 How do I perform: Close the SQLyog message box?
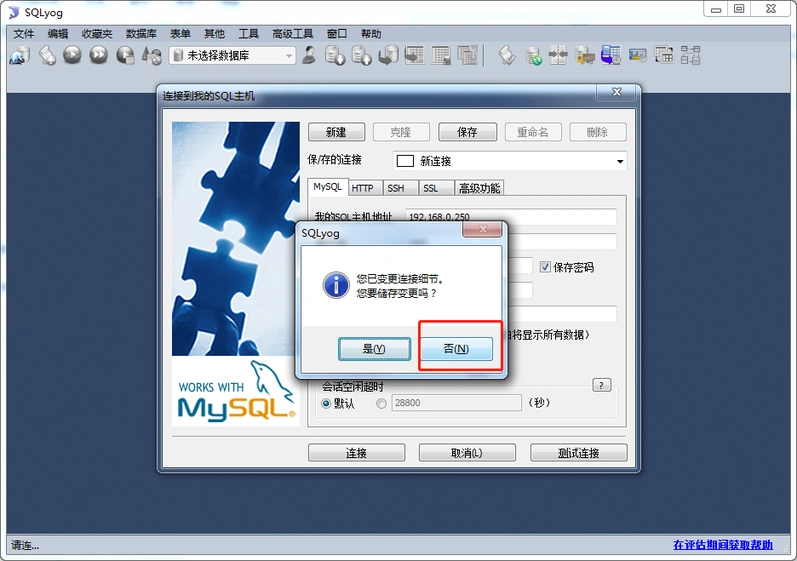pos(483,229)
